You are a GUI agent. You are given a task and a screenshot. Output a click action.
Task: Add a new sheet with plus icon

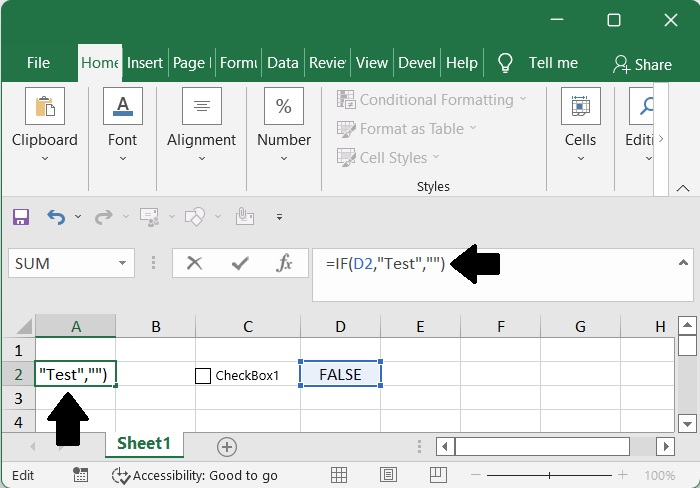click(x=227, y=446)
